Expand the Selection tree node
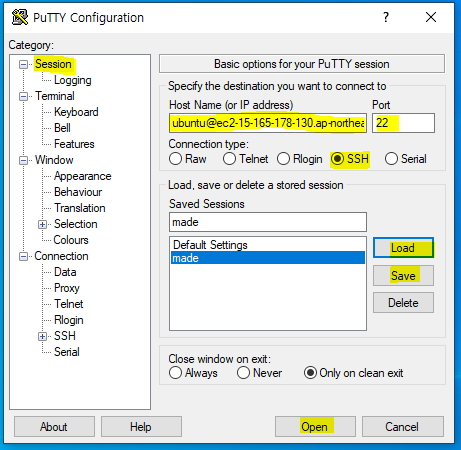Image resolution: width=461 pixels, height=450 pixels. 42,225
